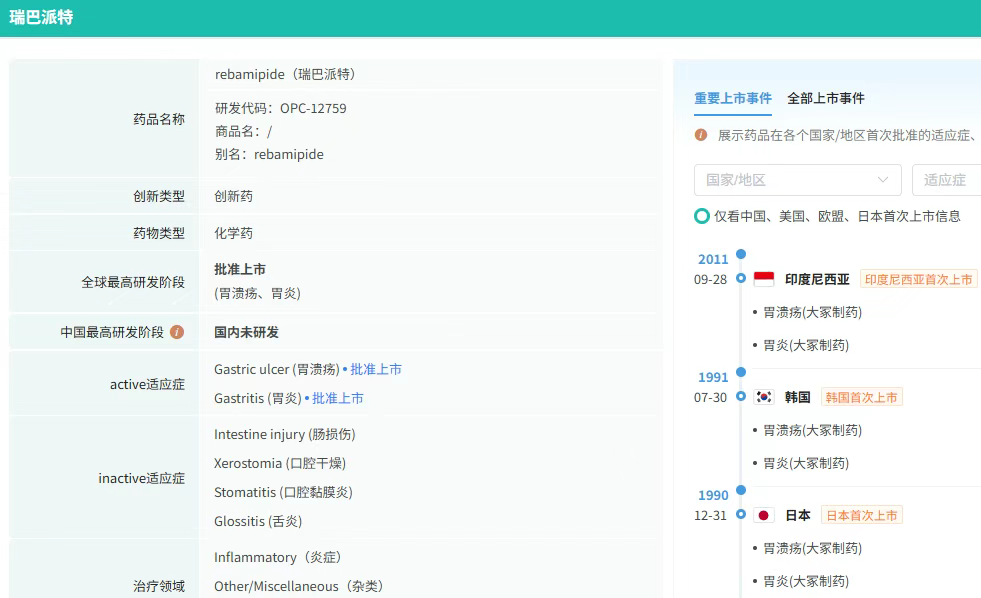981x598 pixels.
Task: Switch to the 重要上市事件 tab
Action: pos(733,98)
